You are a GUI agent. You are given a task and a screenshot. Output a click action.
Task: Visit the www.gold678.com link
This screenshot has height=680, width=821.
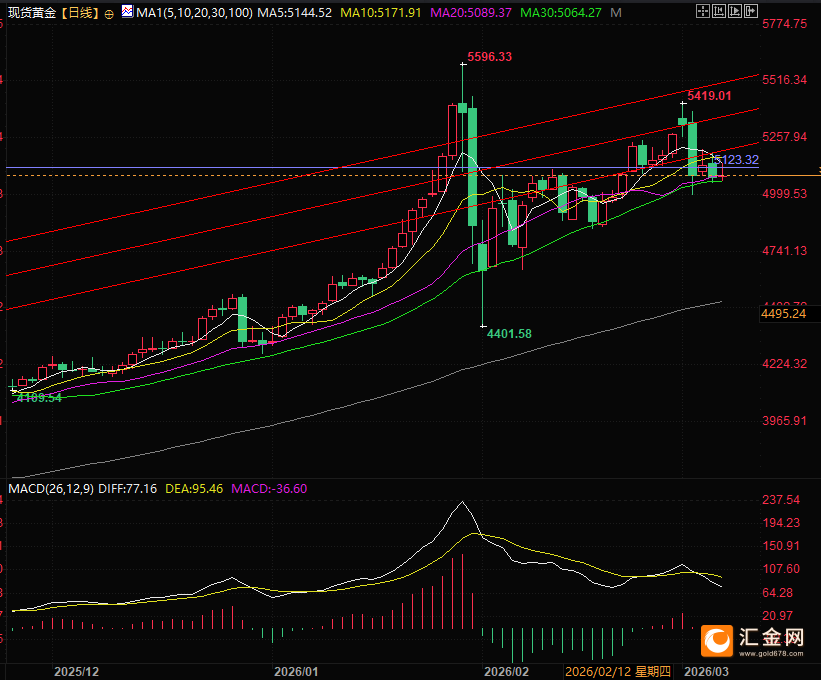coord(771,653)
